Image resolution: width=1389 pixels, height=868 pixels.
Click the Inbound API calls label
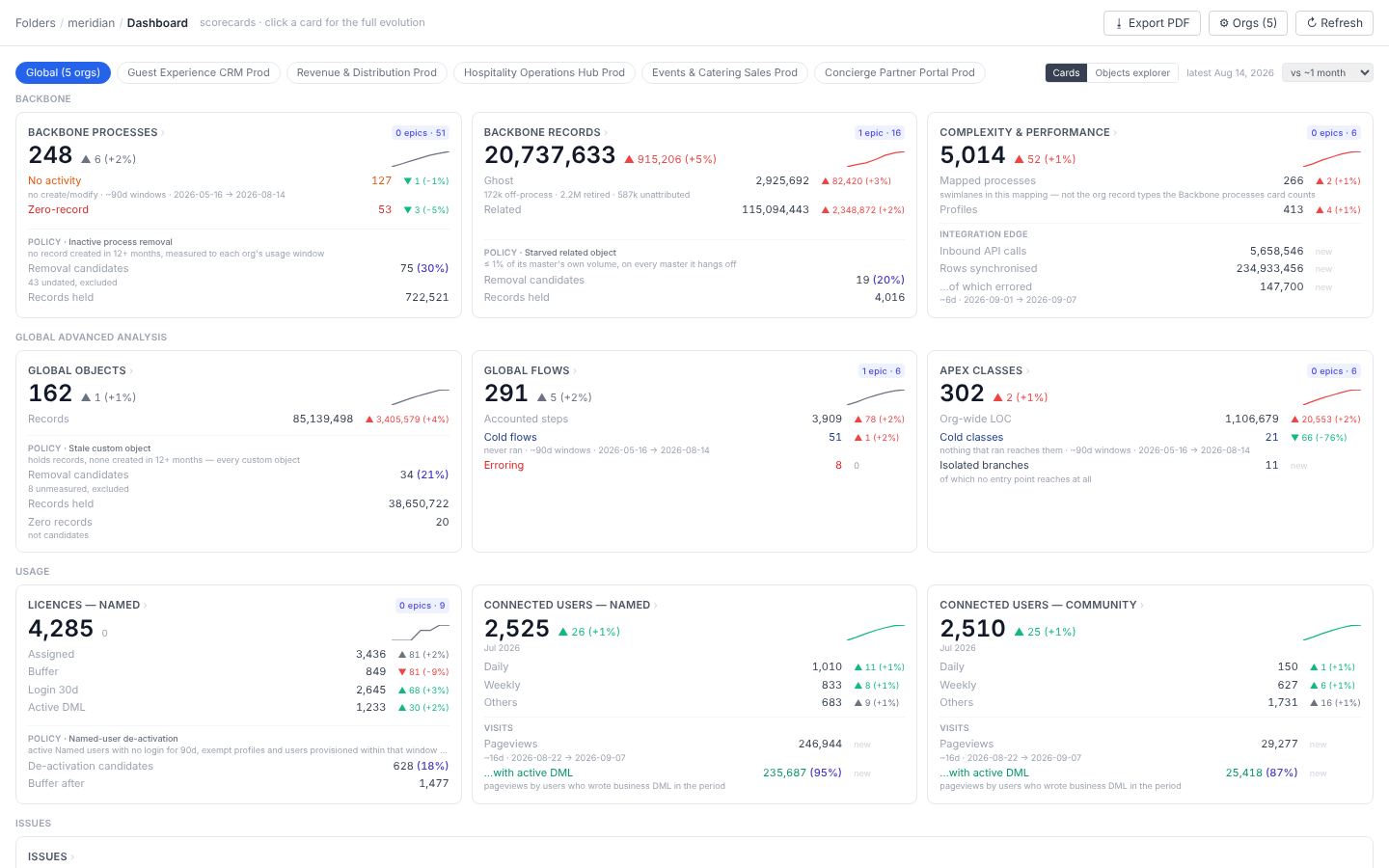tap(983, 251)
